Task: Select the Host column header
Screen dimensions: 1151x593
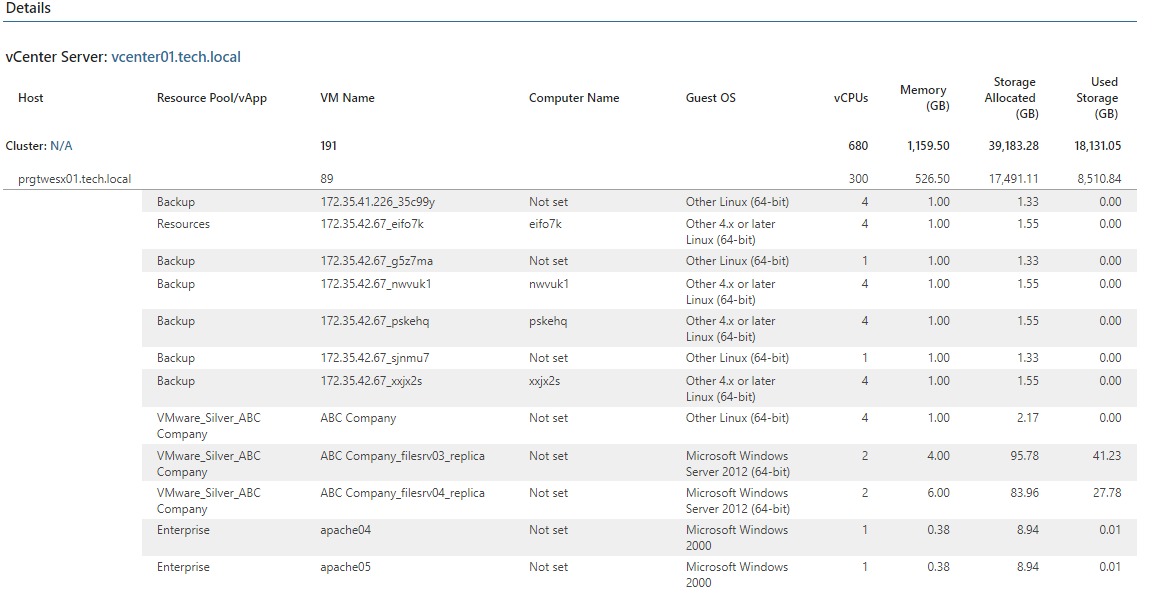Action: pyautogui.click(x=31, y=98)
